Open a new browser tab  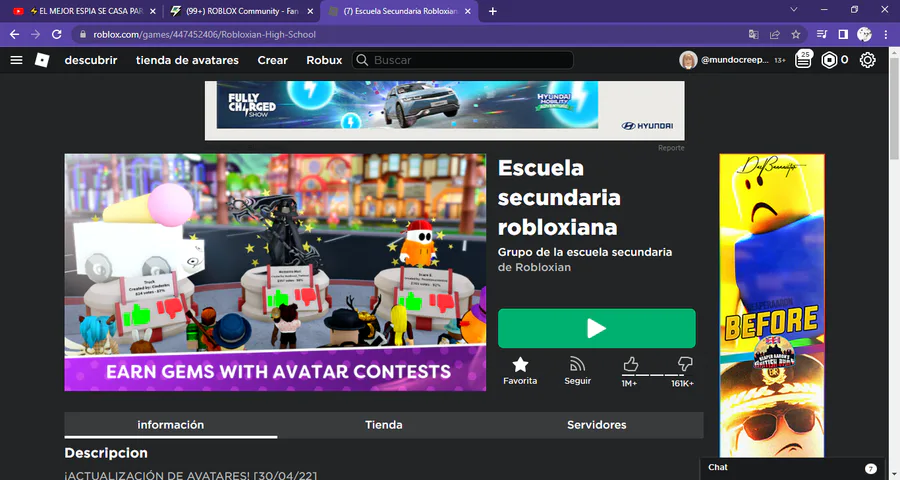pyautogui.click(x=492, y=11)
